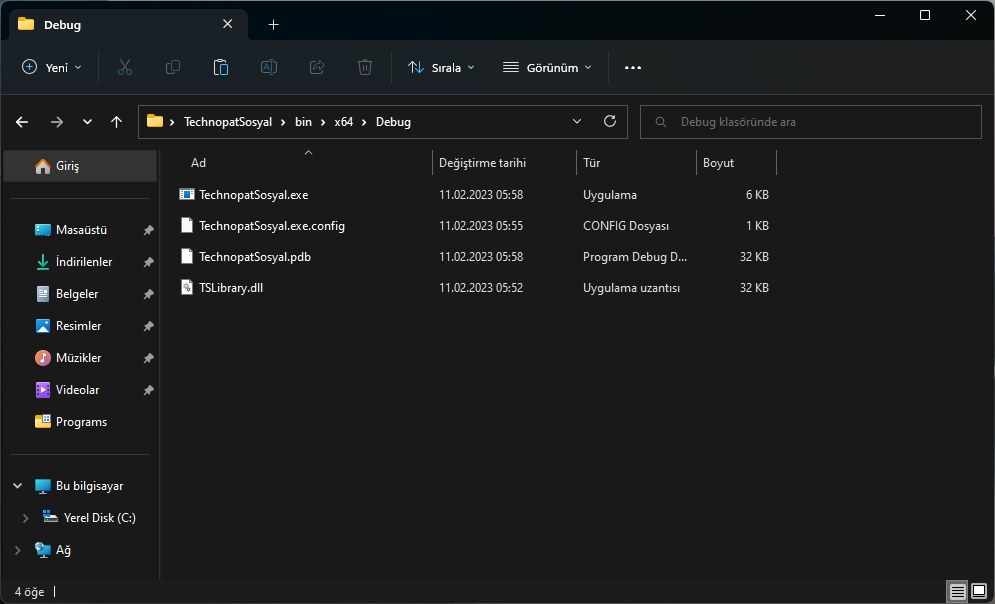Click the Share icon in toolbar
Screen dimensions: 995x604
[x=317, y=67]
